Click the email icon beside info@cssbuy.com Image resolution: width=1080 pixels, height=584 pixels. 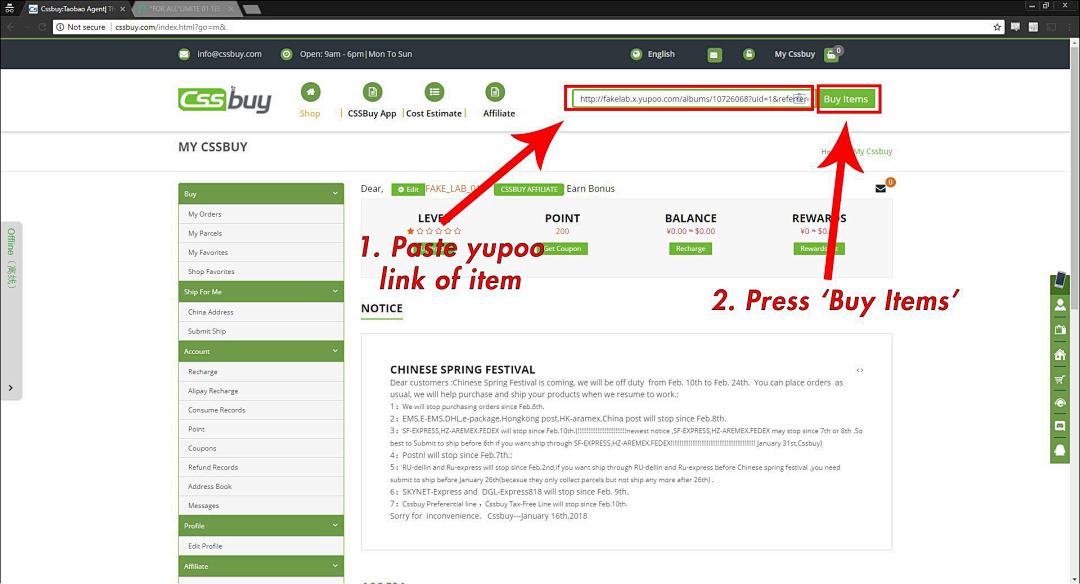(184, 54)
